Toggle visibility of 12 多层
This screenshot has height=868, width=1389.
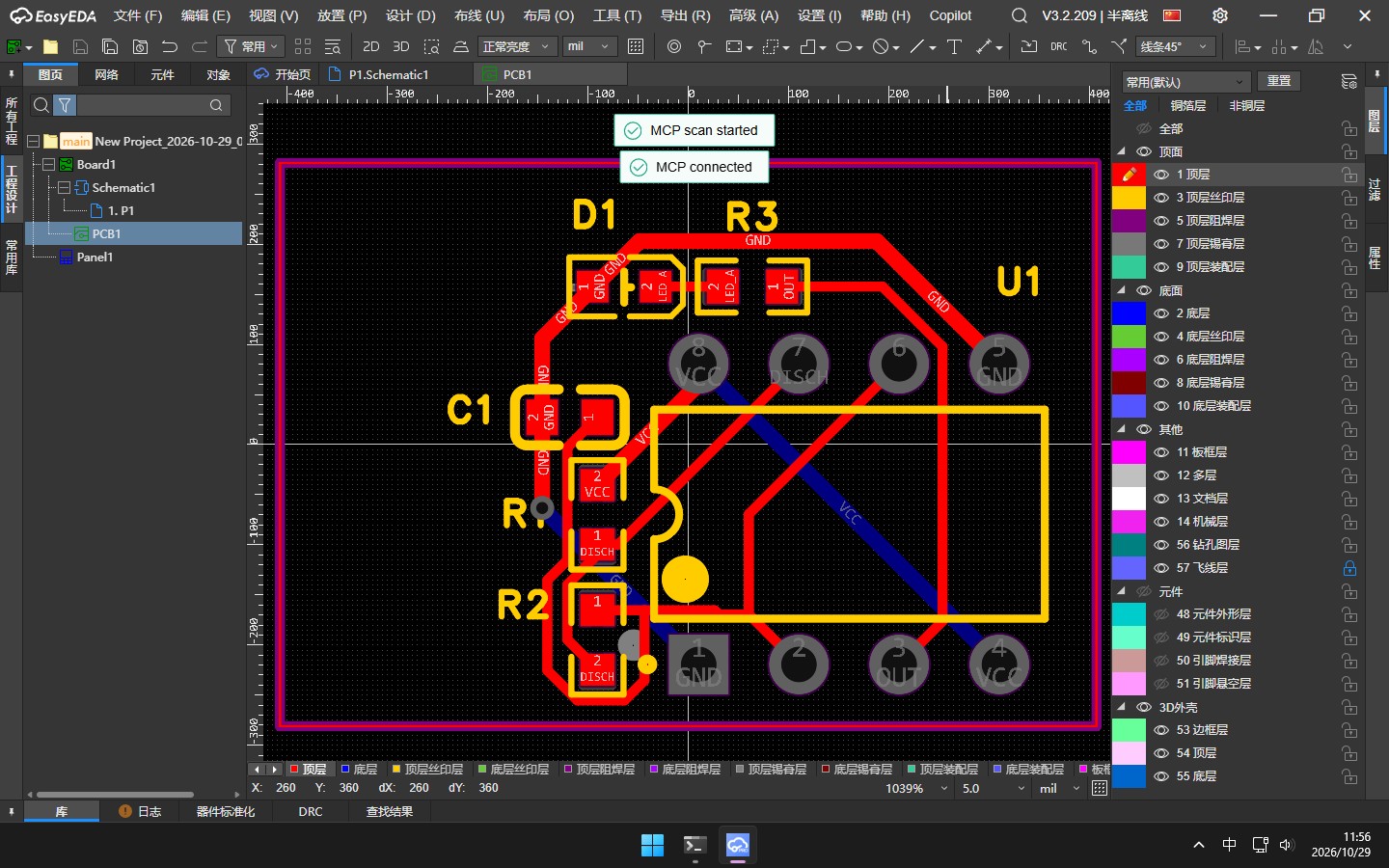pos(1161,475)
